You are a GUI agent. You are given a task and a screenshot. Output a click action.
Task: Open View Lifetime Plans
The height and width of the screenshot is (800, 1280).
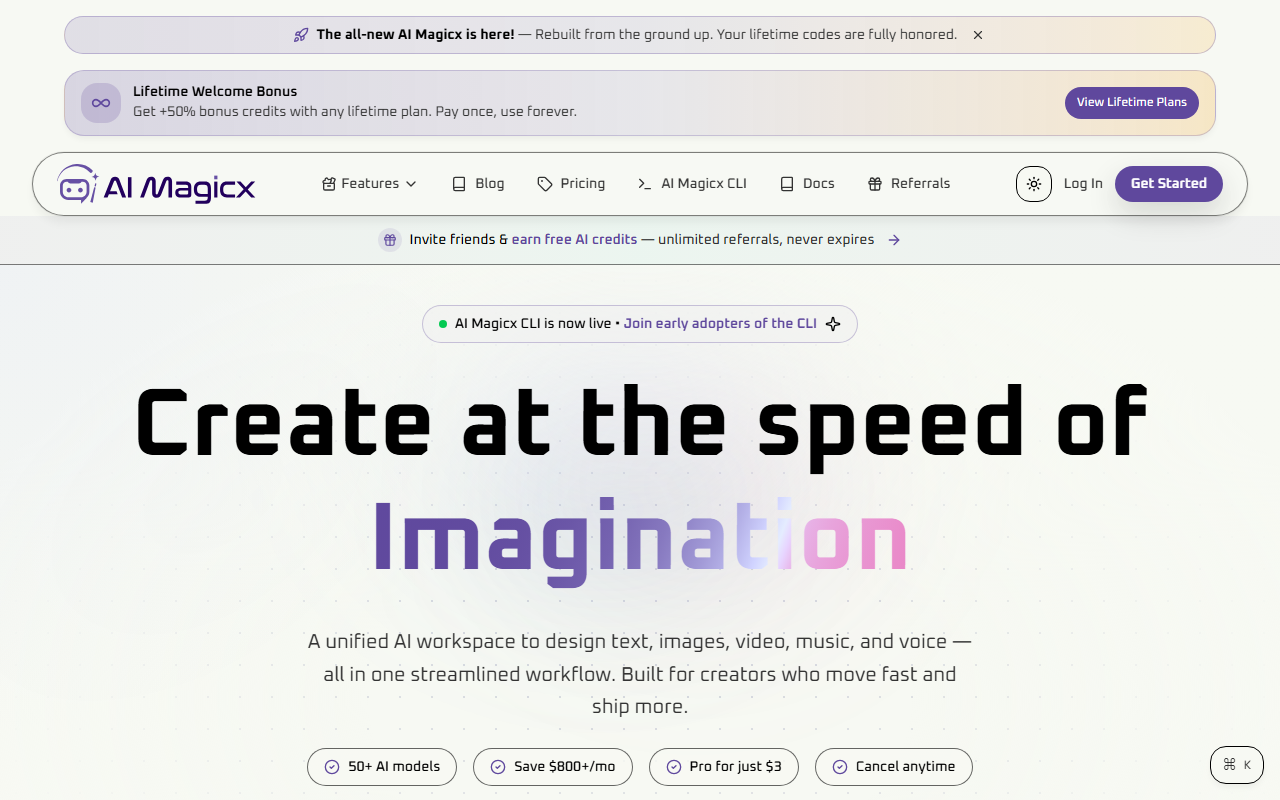[1132, 102]
